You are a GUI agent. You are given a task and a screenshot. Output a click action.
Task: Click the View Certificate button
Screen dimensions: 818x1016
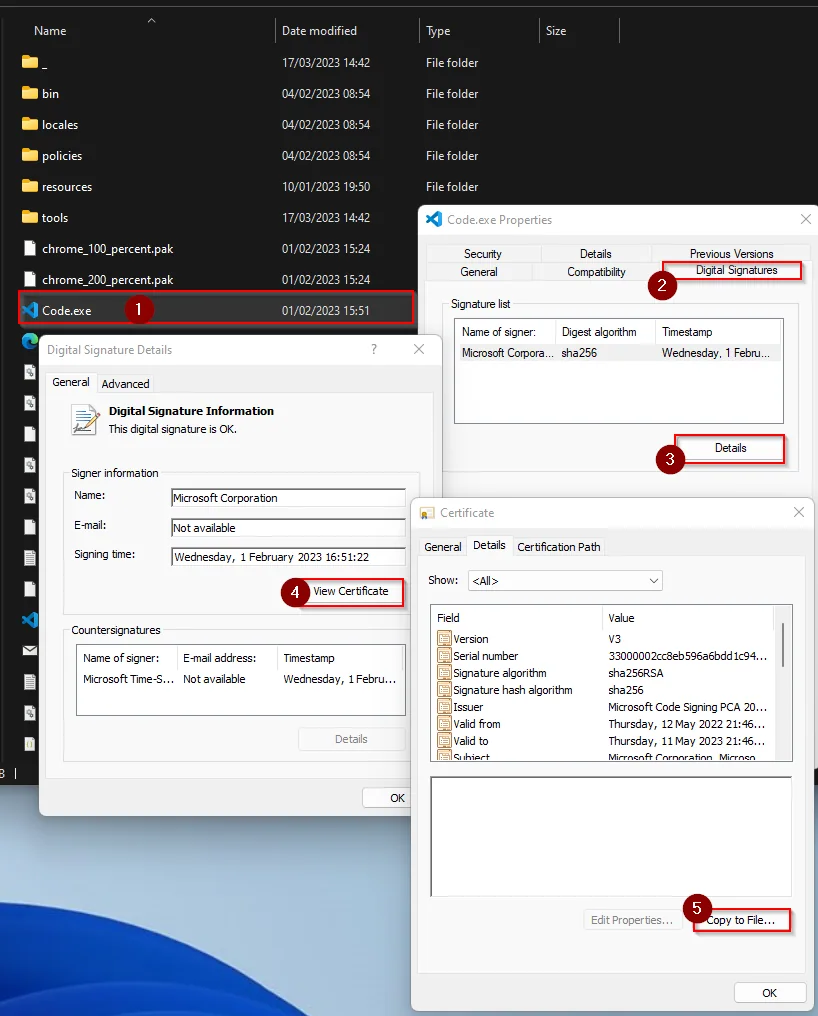351,591
